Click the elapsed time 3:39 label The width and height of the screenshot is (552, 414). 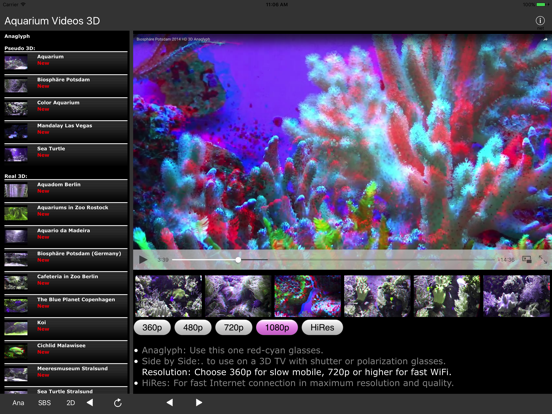tap(163, 260)
